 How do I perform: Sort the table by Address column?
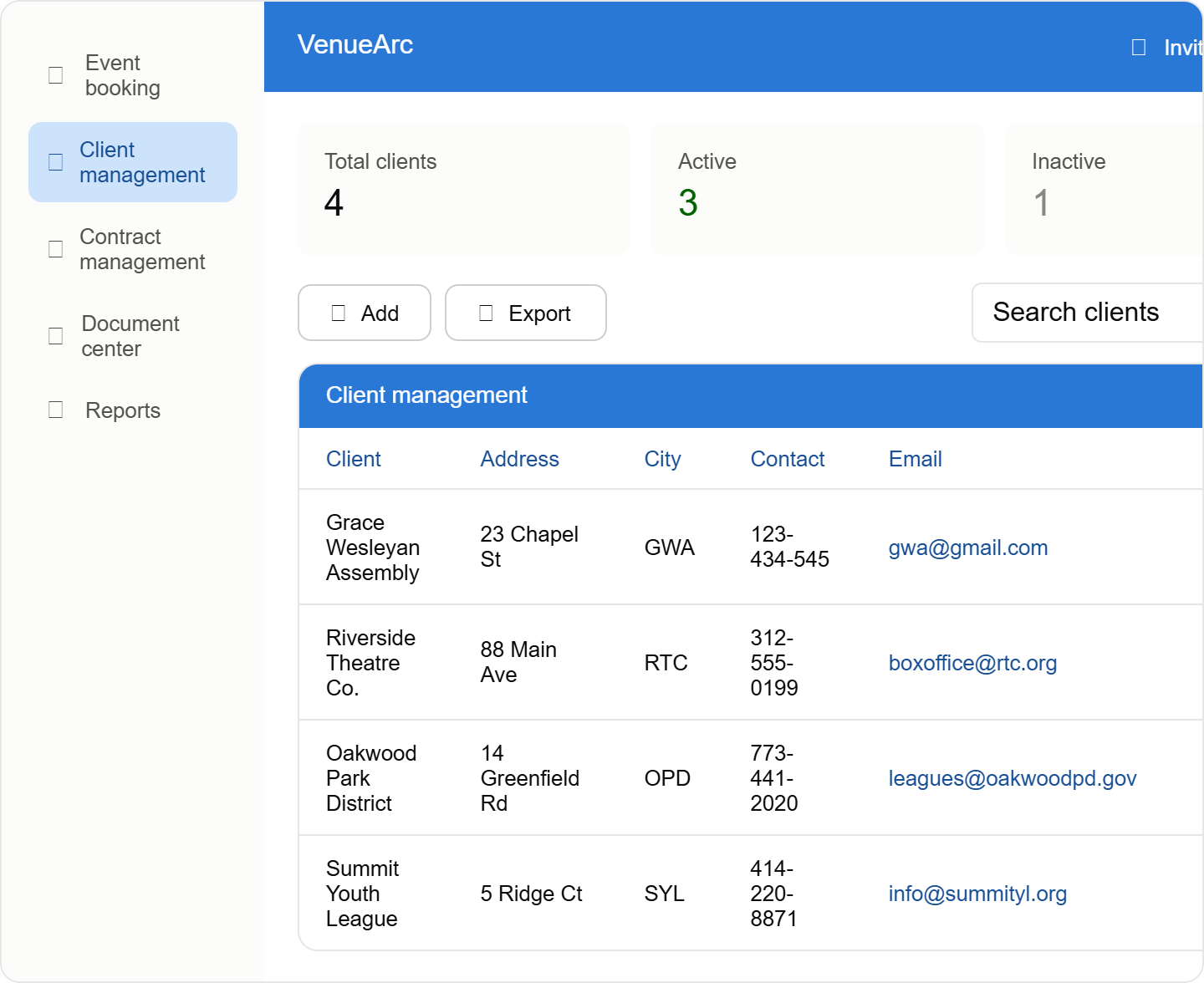519,459
